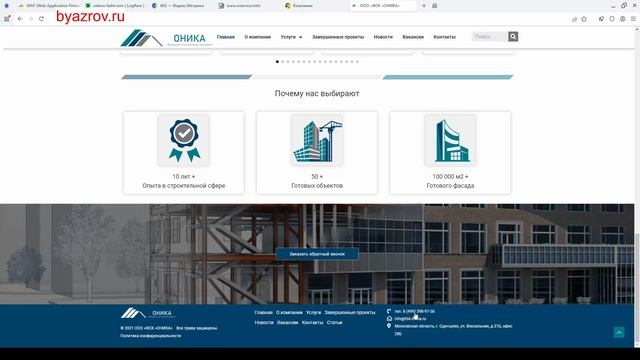The height and width of the screenshot is (360, 640).
Task: Open Завершенные проекты in top navigation
Action: [338, 37]
